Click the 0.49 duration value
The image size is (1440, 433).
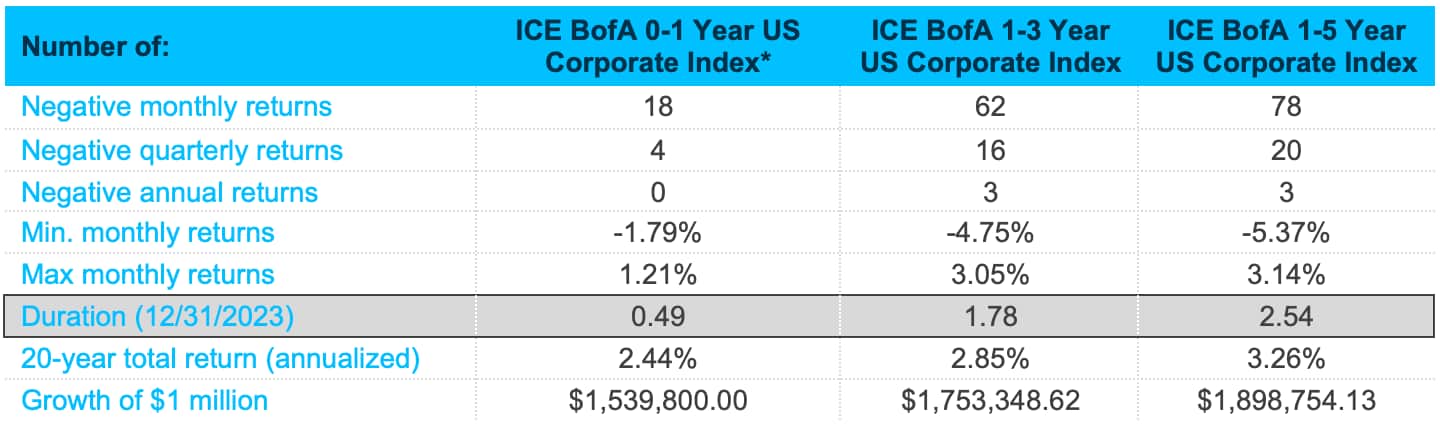click(656, 317)
